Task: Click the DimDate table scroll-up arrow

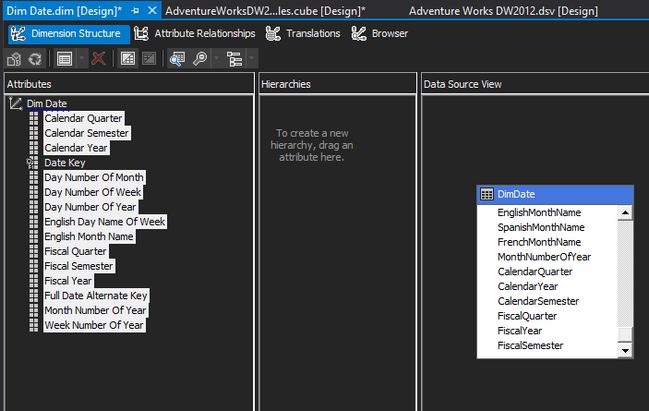Action: pyautogui.click(x=625, y=213)
